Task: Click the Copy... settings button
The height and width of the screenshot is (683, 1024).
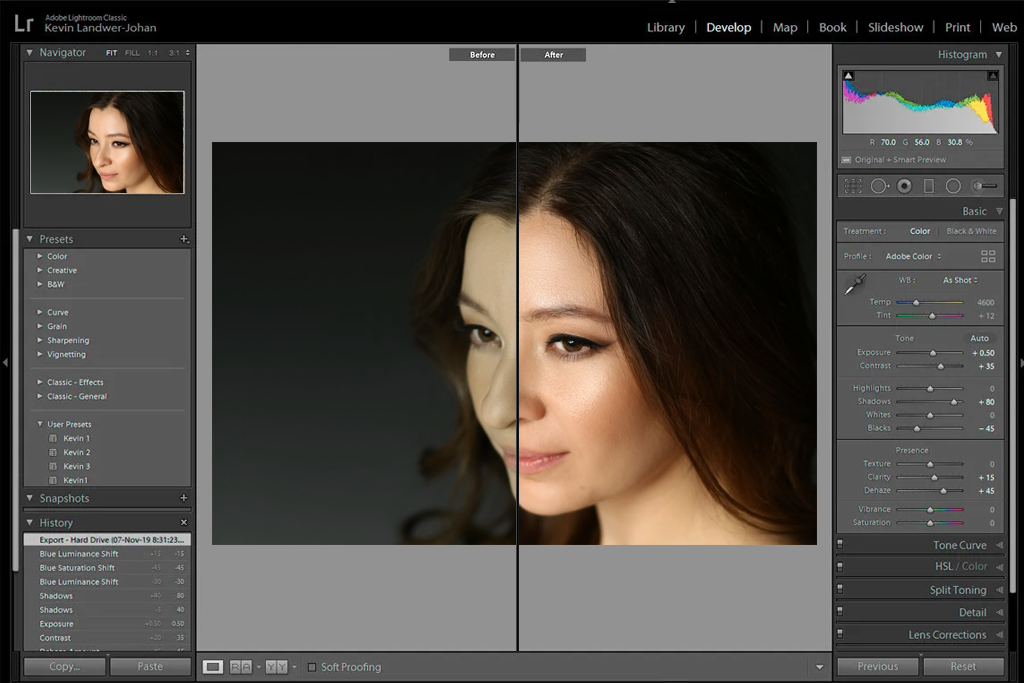Action: coord(65,667)
